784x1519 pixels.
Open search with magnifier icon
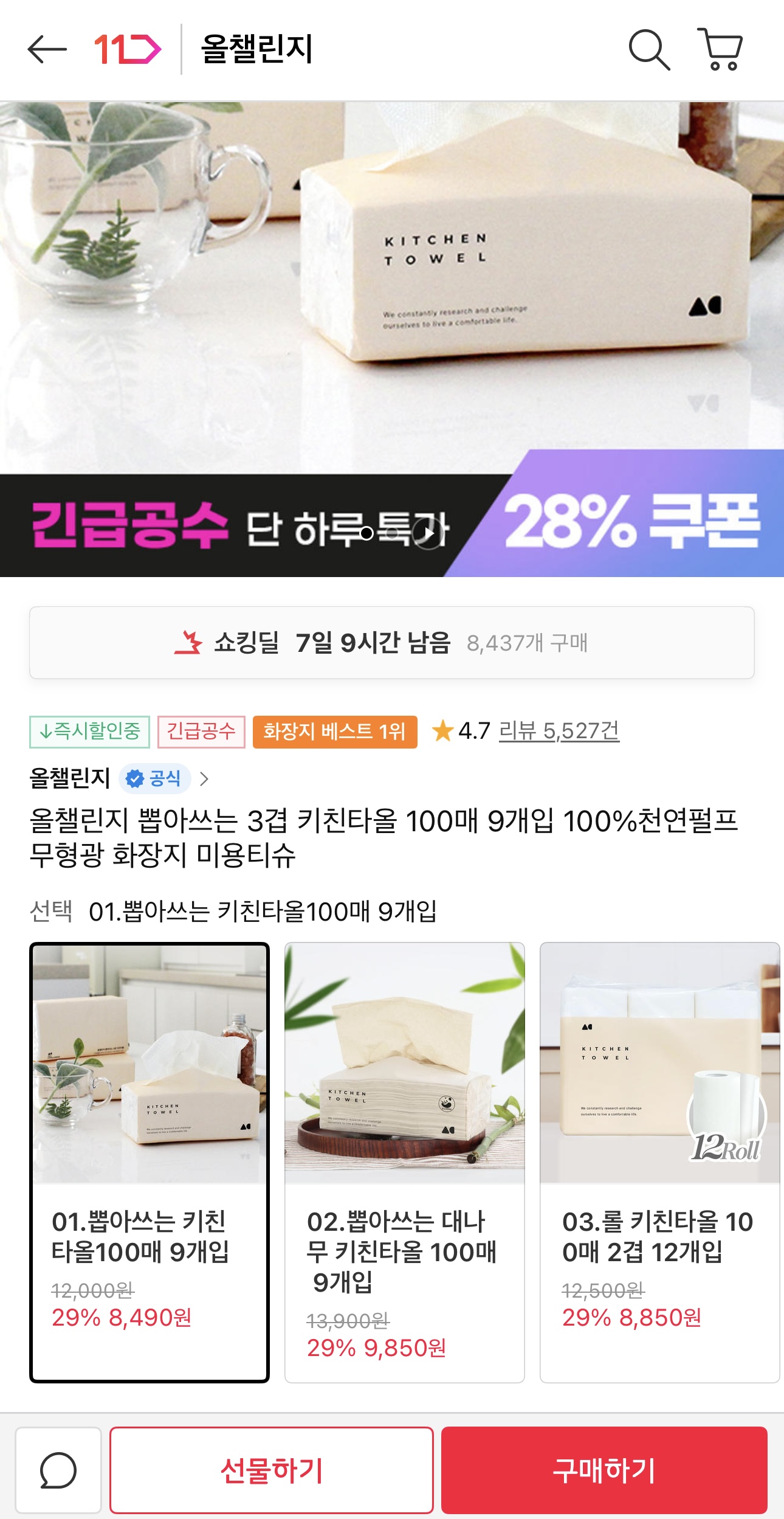click(x=649, y=49)
